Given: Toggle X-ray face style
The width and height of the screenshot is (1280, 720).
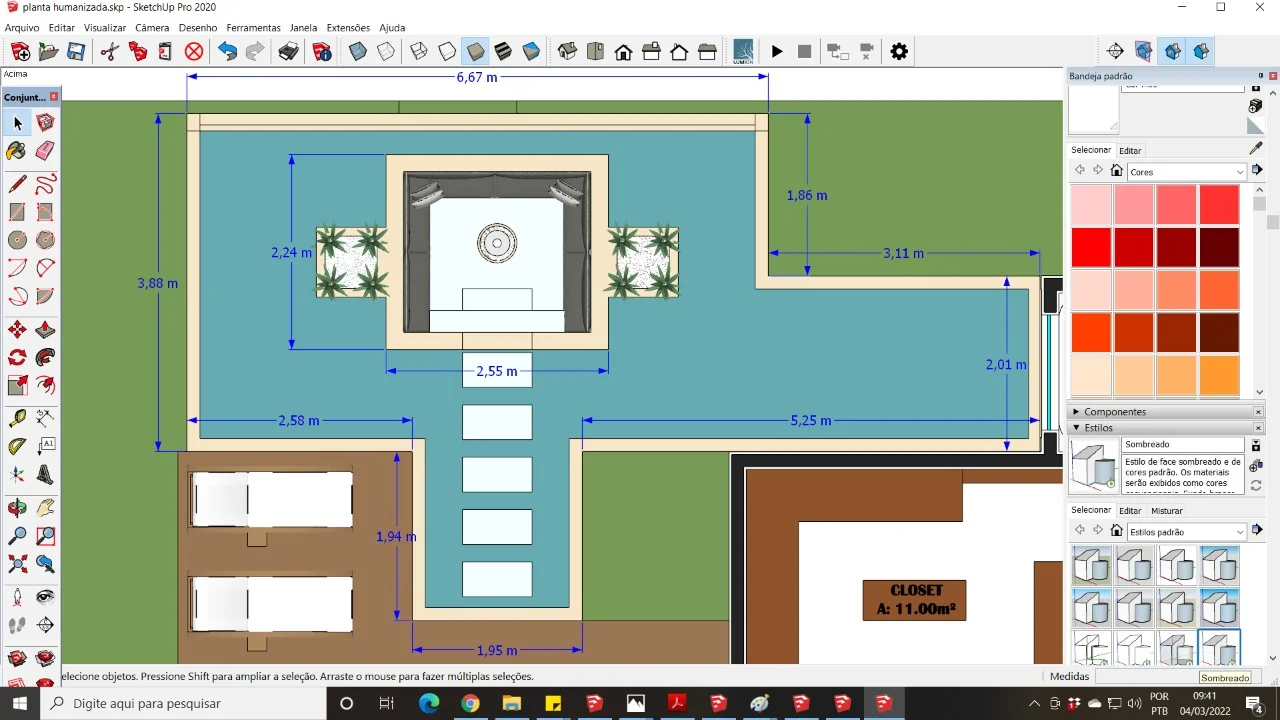Looking at the screenshot, I should point(358,52).
